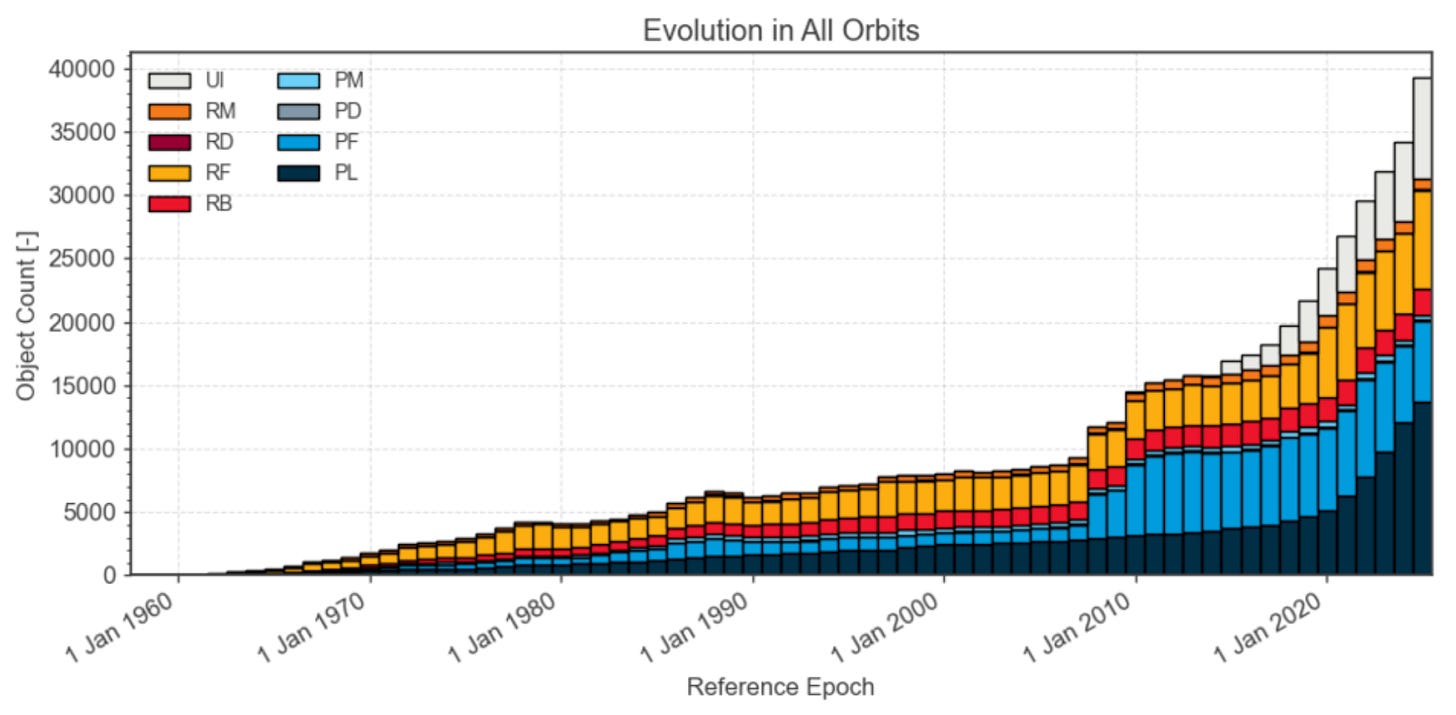Click the PD legend text label
Viewport: 1456px width, 715px height.
[348, 111]
